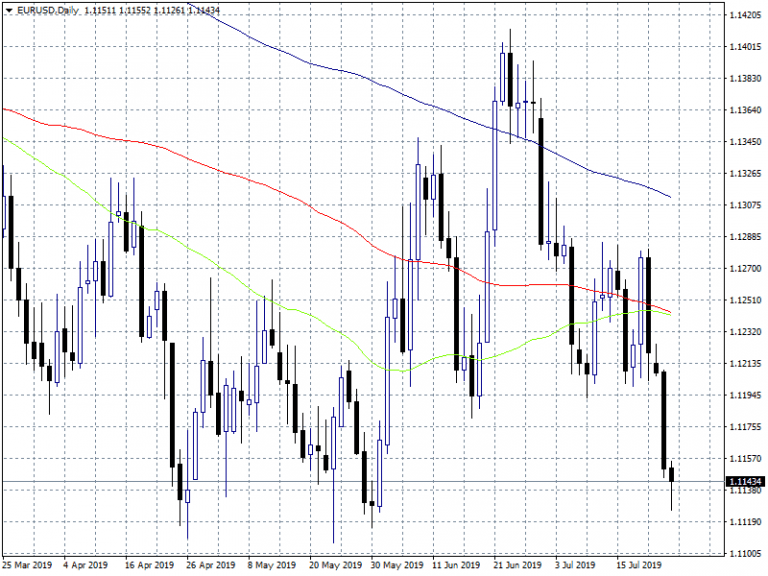Viewport: 768px width, 576px height.
Task: Click the 25 Mar 2019 date label
Action: 27,565
